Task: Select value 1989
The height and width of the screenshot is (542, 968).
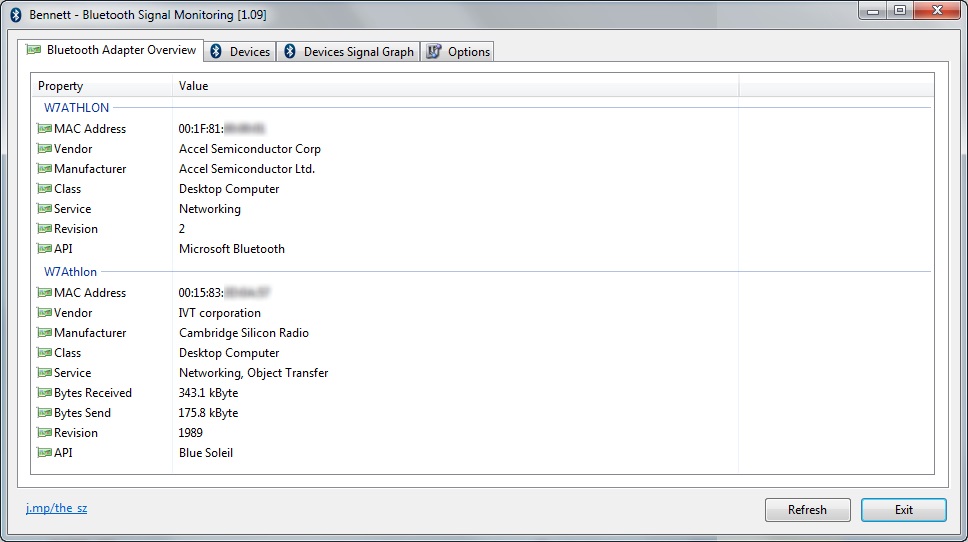Action: pos(191,433)
